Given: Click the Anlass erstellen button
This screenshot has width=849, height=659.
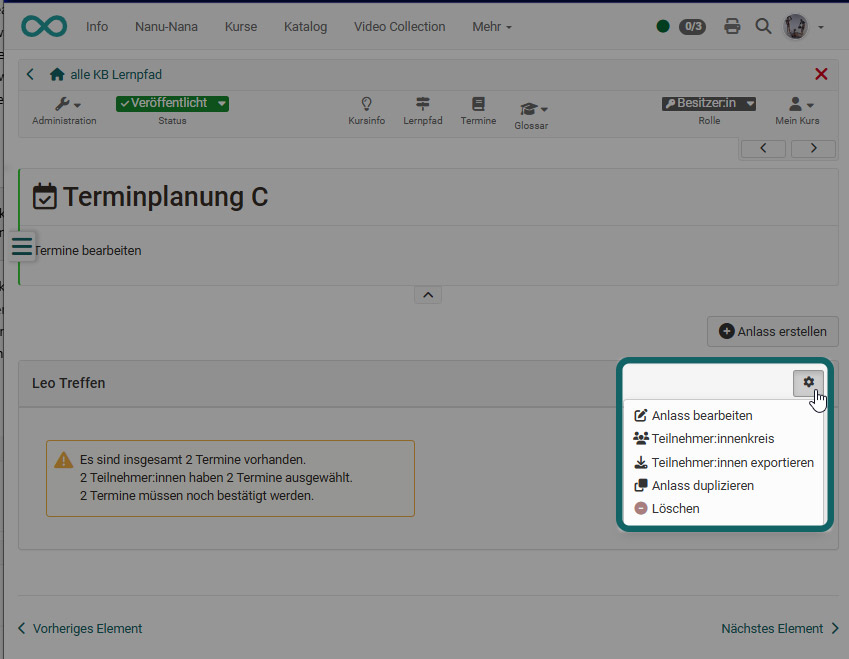Looking at the screenshot, I should pyautogui.click(x=773, y=331).
